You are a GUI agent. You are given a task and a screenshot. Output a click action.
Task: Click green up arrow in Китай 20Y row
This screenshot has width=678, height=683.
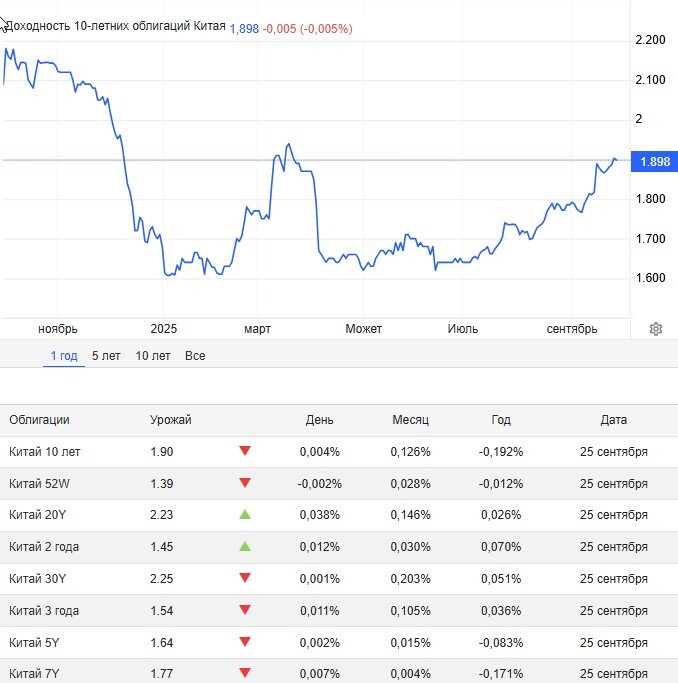click(x=245, y=515)
